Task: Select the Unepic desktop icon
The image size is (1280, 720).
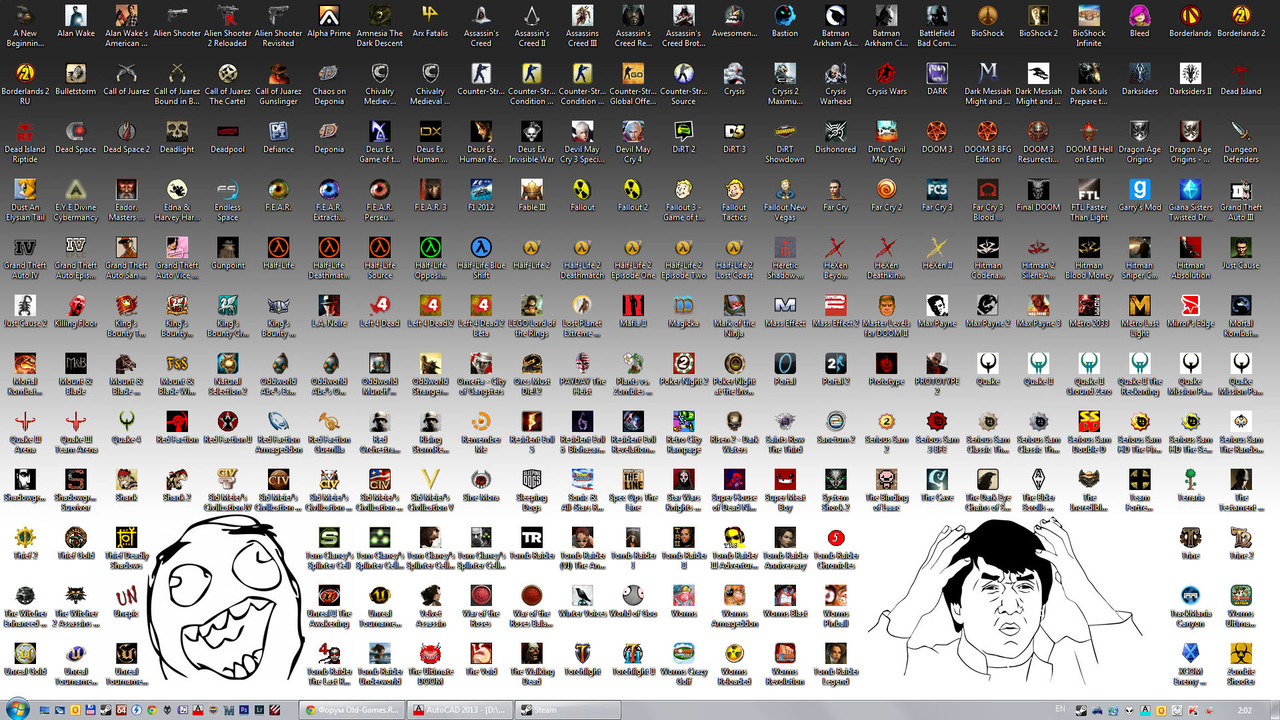Action: 126,602
